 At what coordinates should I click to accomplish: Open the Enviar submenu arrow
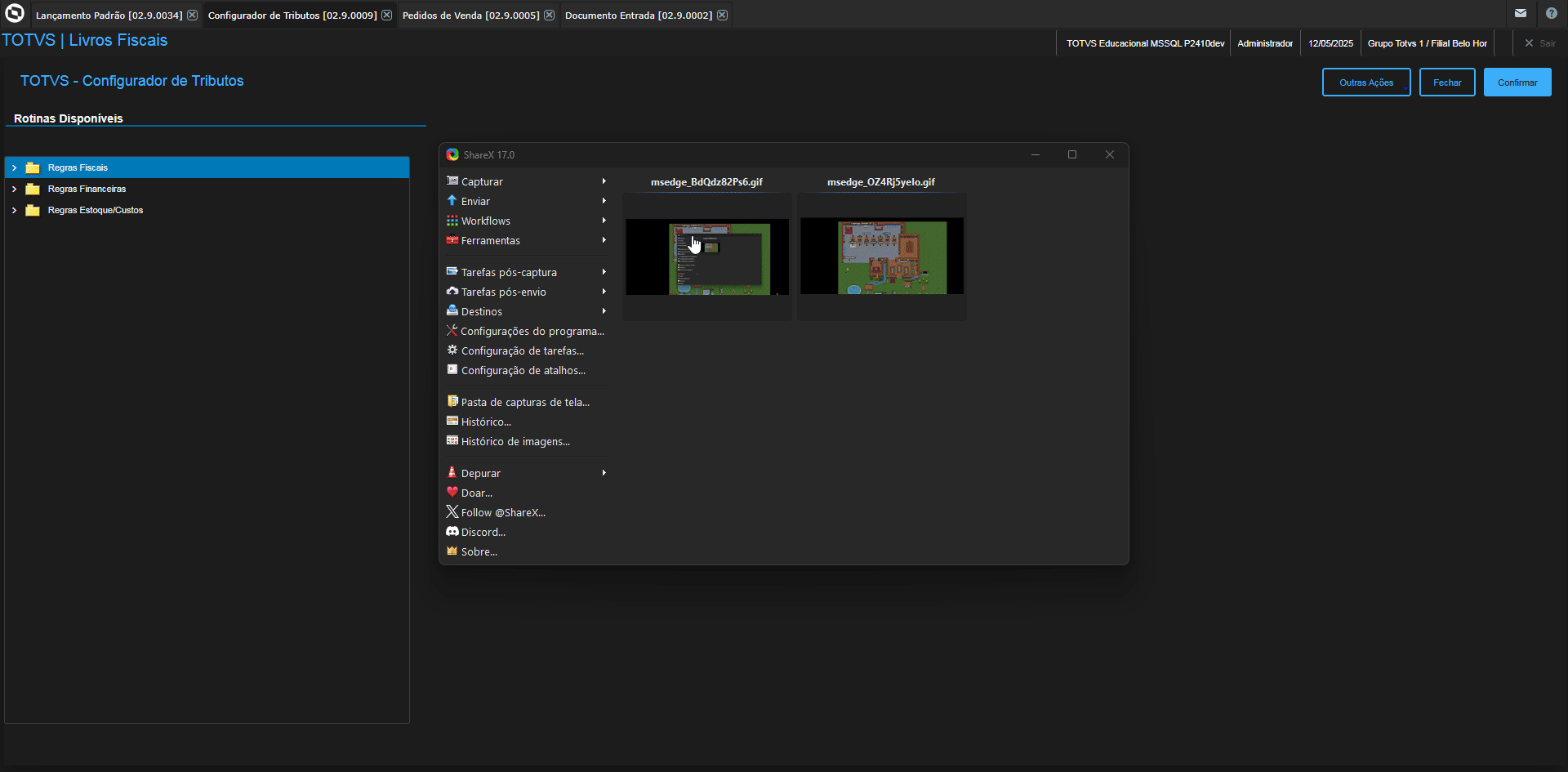[x=604, y=201]
